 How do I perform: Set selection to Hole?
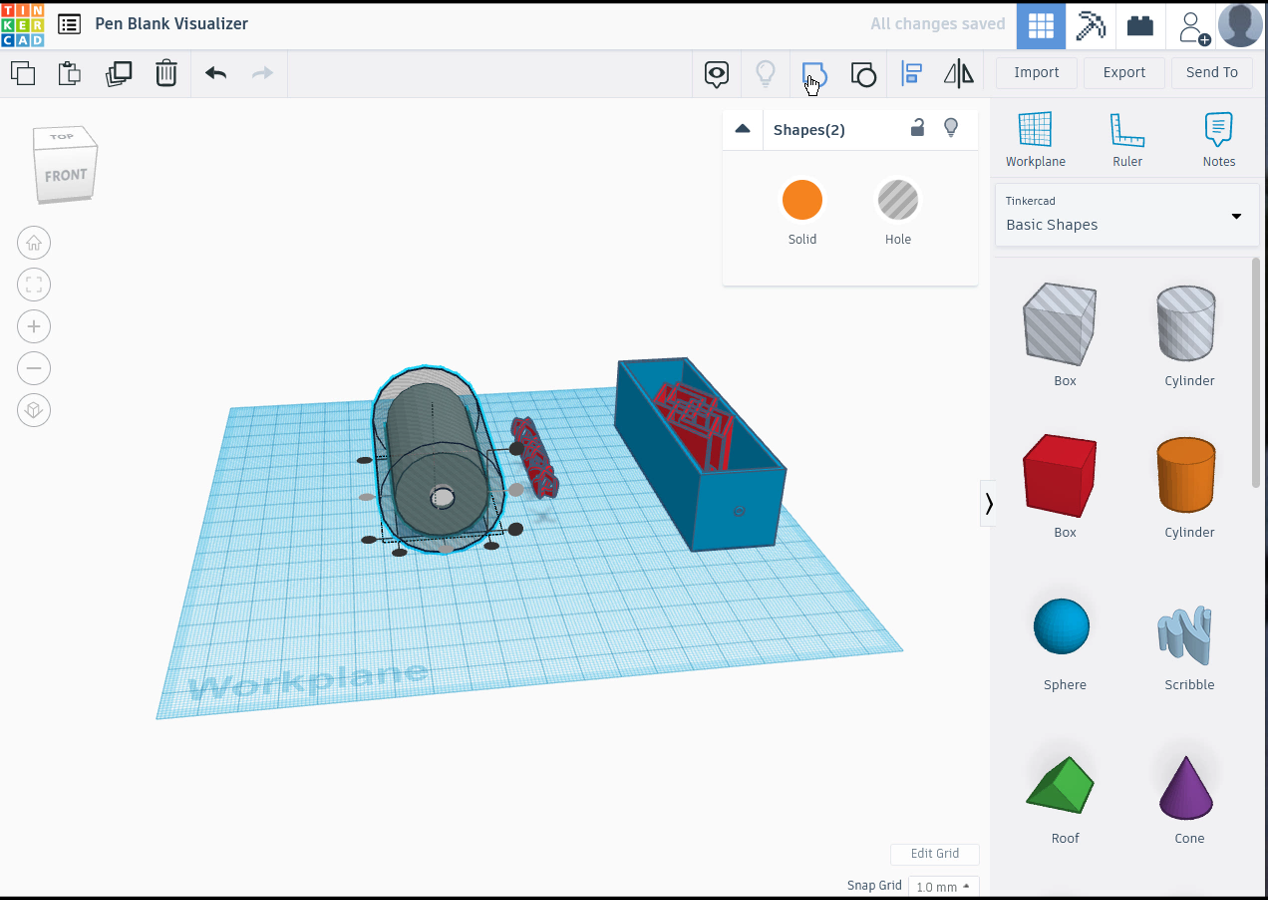point(898,200)
